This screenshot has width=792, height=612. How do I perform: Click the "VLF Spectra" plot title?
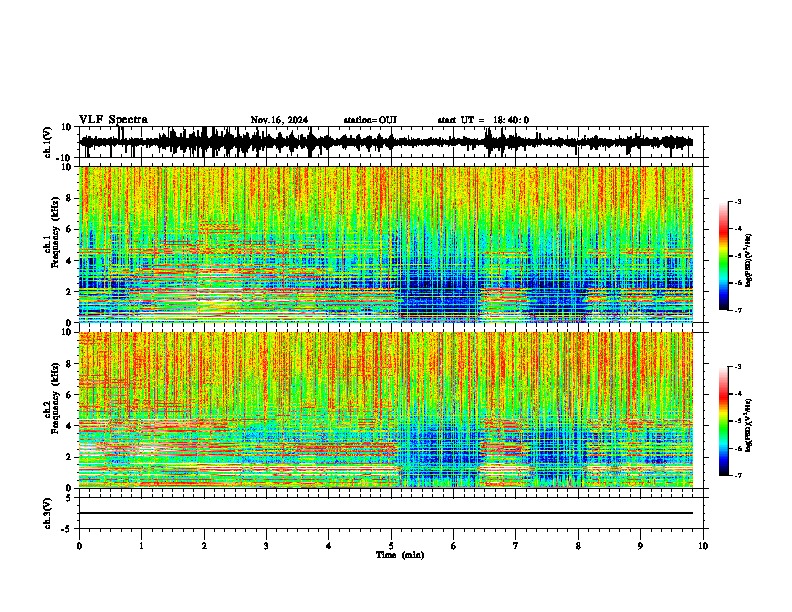113,120
